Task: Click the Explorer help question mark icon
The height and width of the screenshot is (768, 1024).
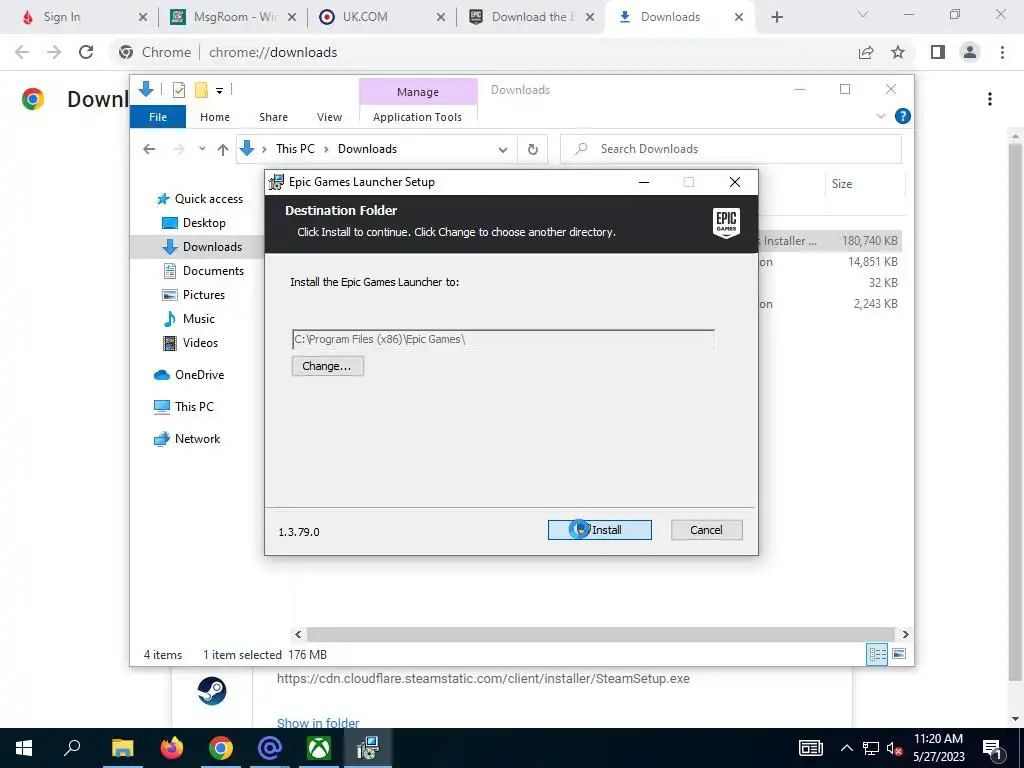Action: [x=903, y=116]
